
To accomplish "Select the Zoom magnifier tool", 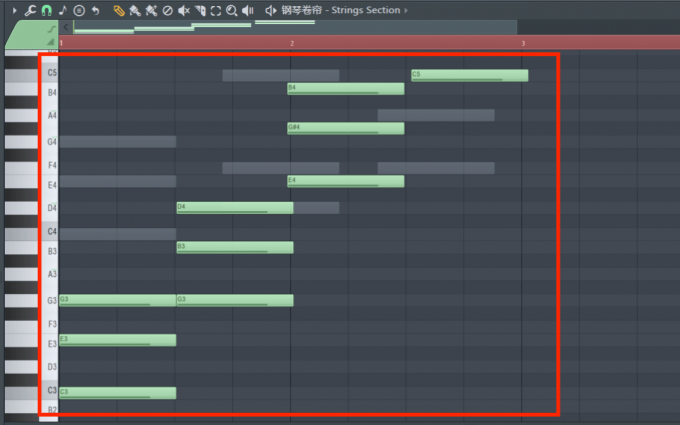I will tap(232, 10).
